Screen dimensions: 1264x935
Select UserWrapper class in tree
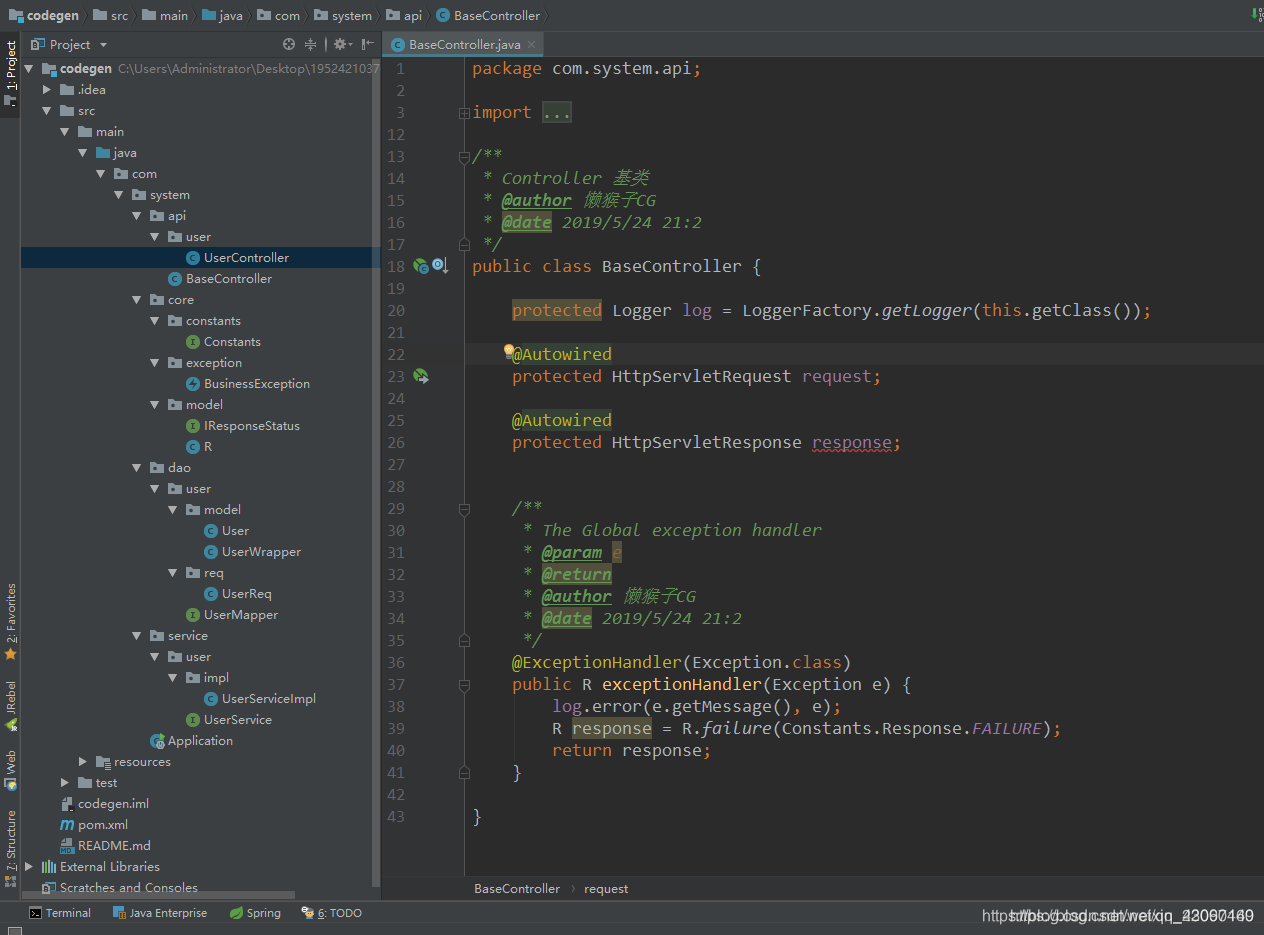point(261,552)
